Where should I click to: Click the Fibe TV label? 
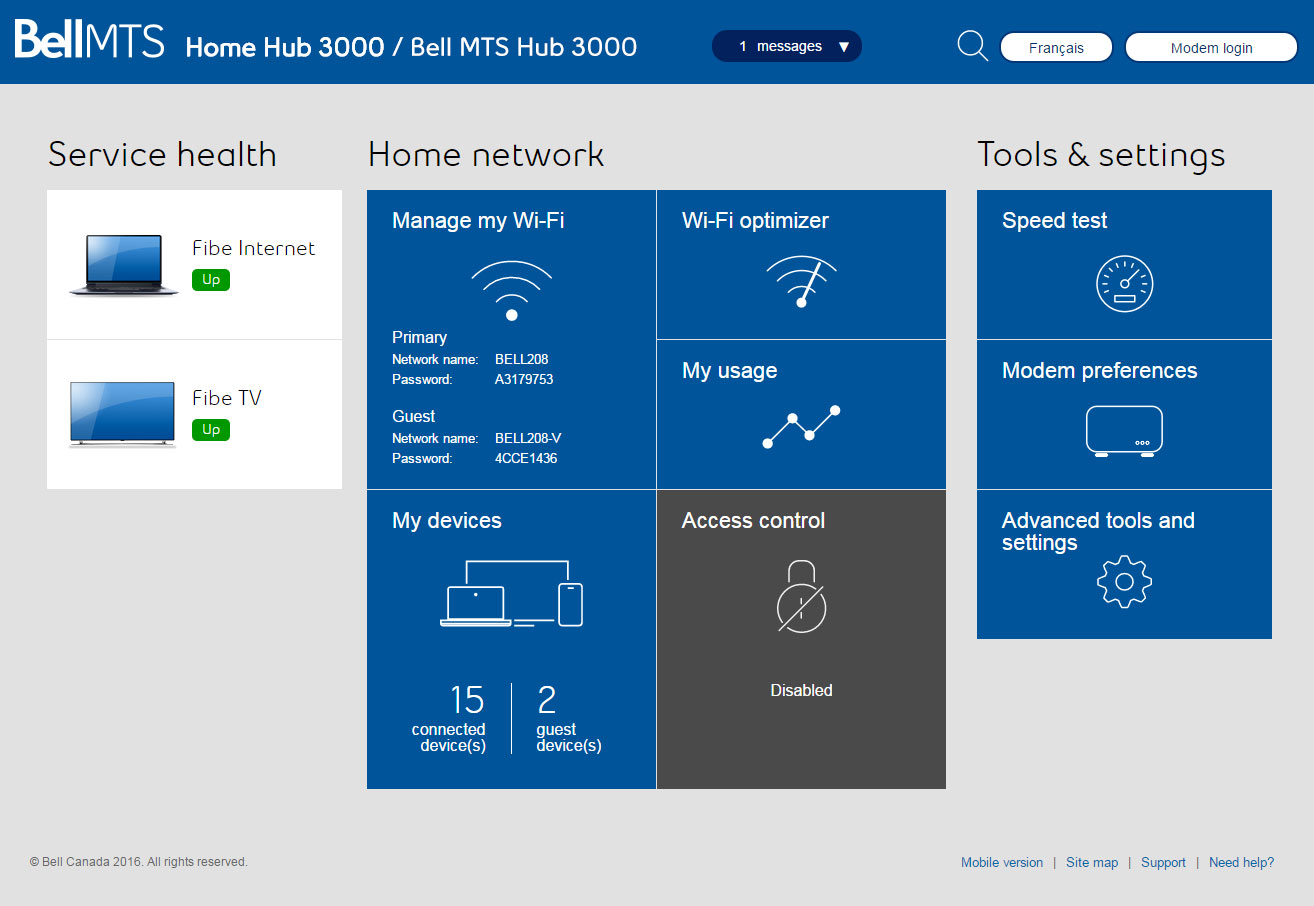point(226,398)
